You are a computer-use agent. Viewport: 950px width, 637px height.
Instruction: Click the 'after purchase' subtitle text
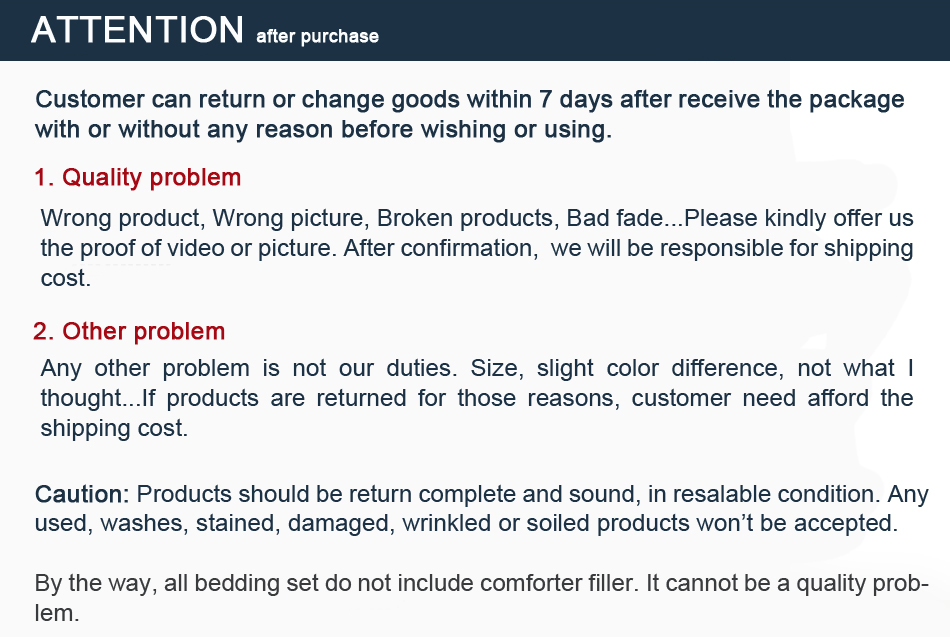[x=317, y=36]
